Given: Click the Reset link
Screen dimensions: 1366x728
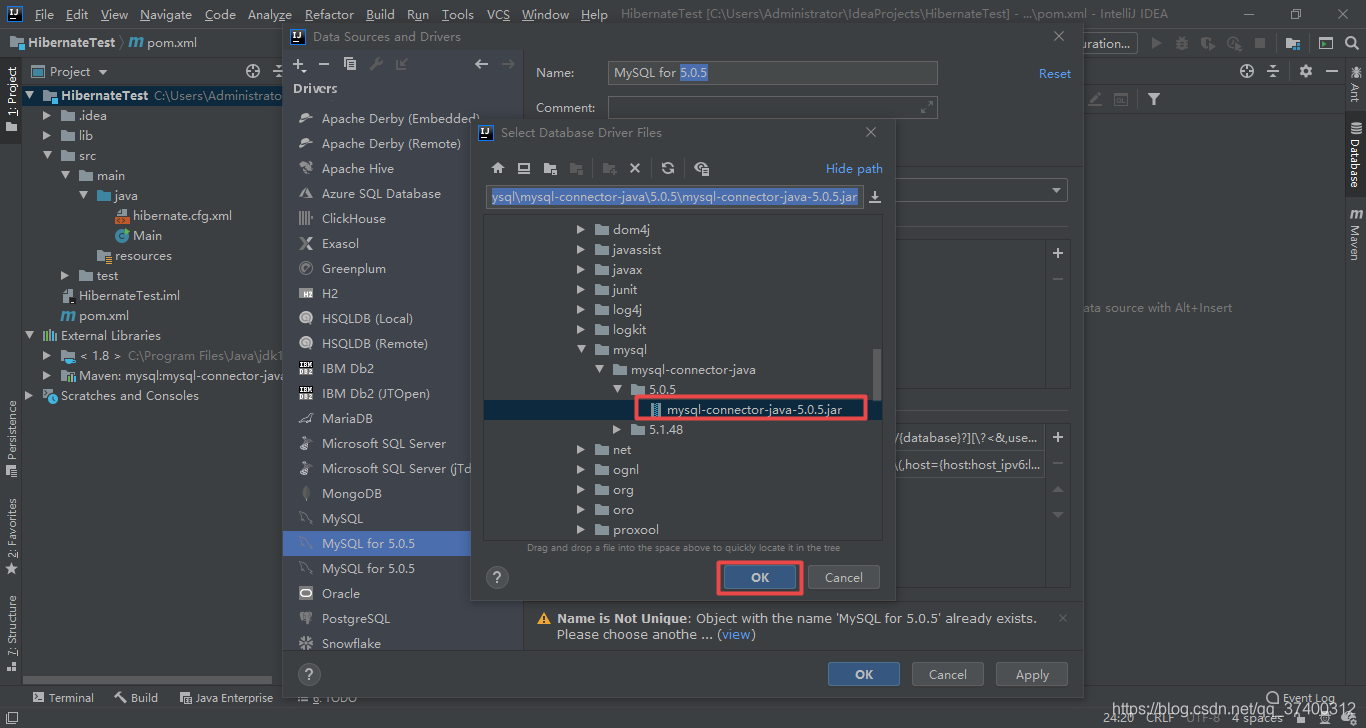Looking at the screenshot, I should point(1055,74).
